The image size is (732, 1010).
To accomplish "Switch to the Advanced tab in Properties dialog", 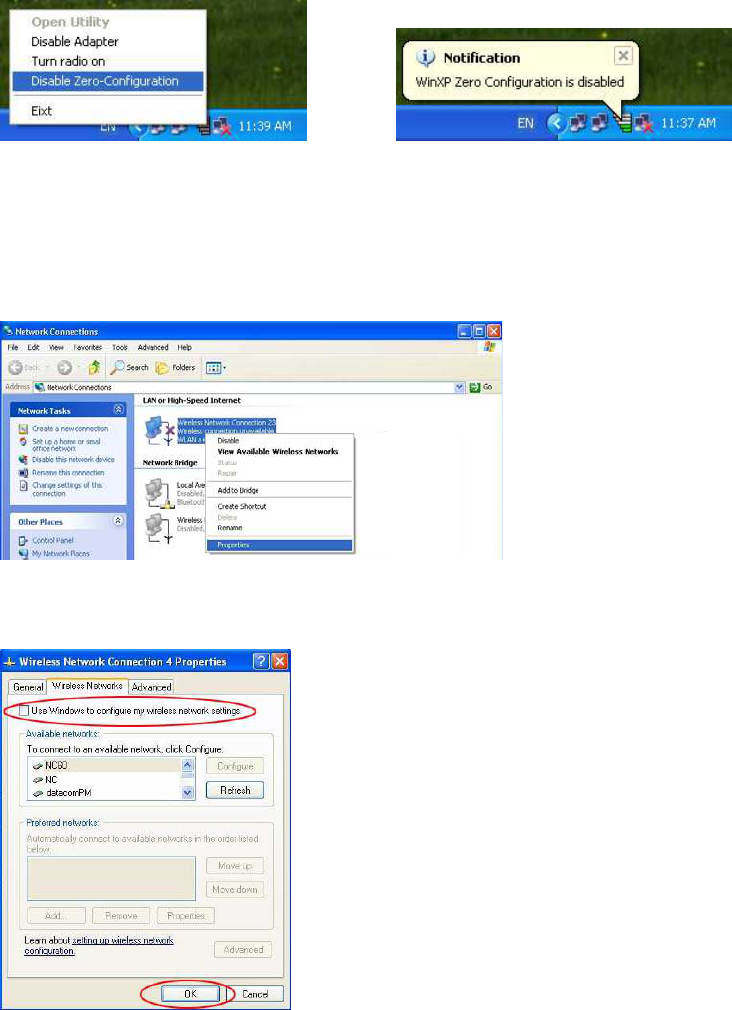I will 151,687.
